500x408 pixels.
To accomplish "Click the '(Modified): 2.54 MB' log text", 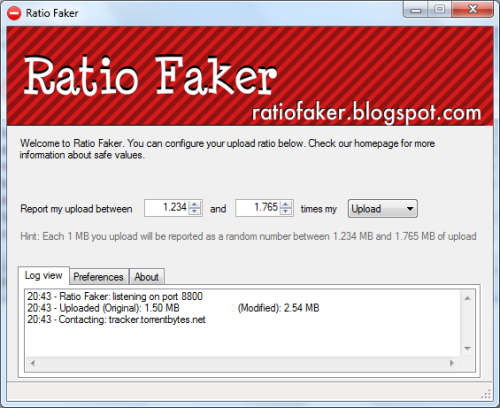I will [278, 308].
